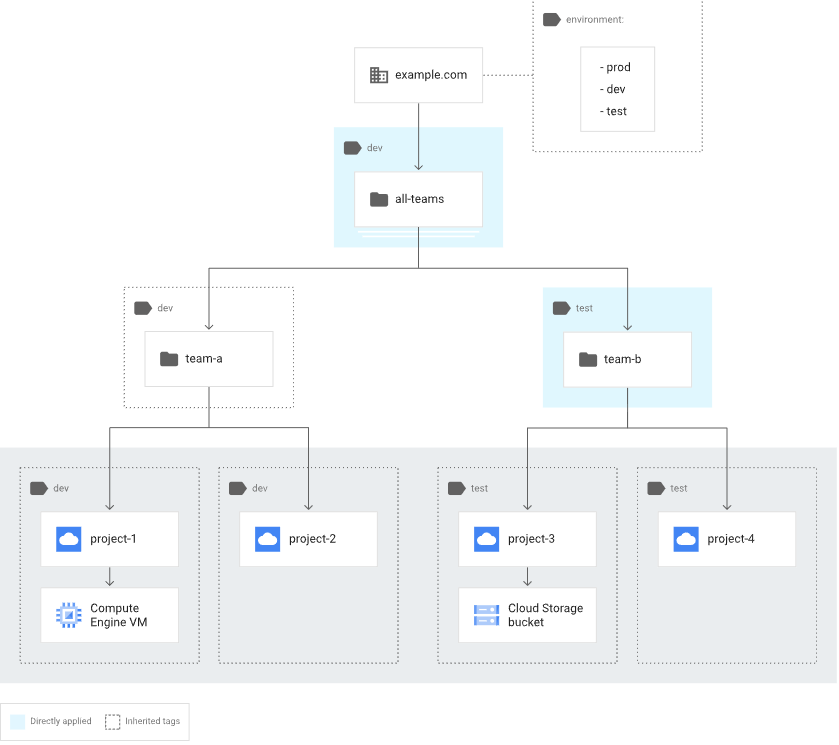Click the project-3 node
The height and width of the screenshot is (745, 839).
coord(526,538)
